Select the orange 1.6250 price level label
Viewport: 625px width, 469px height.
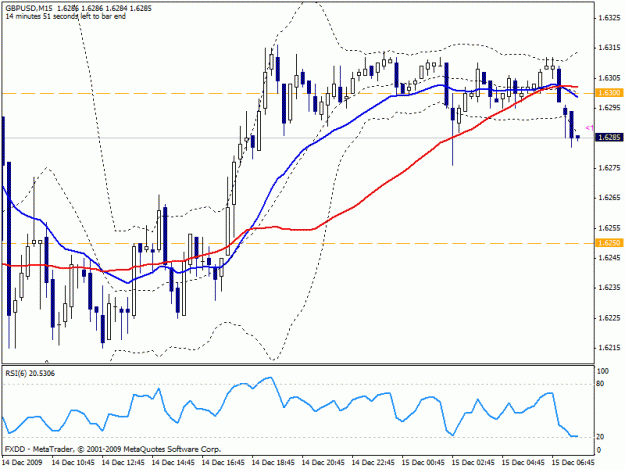click(609, 243)
